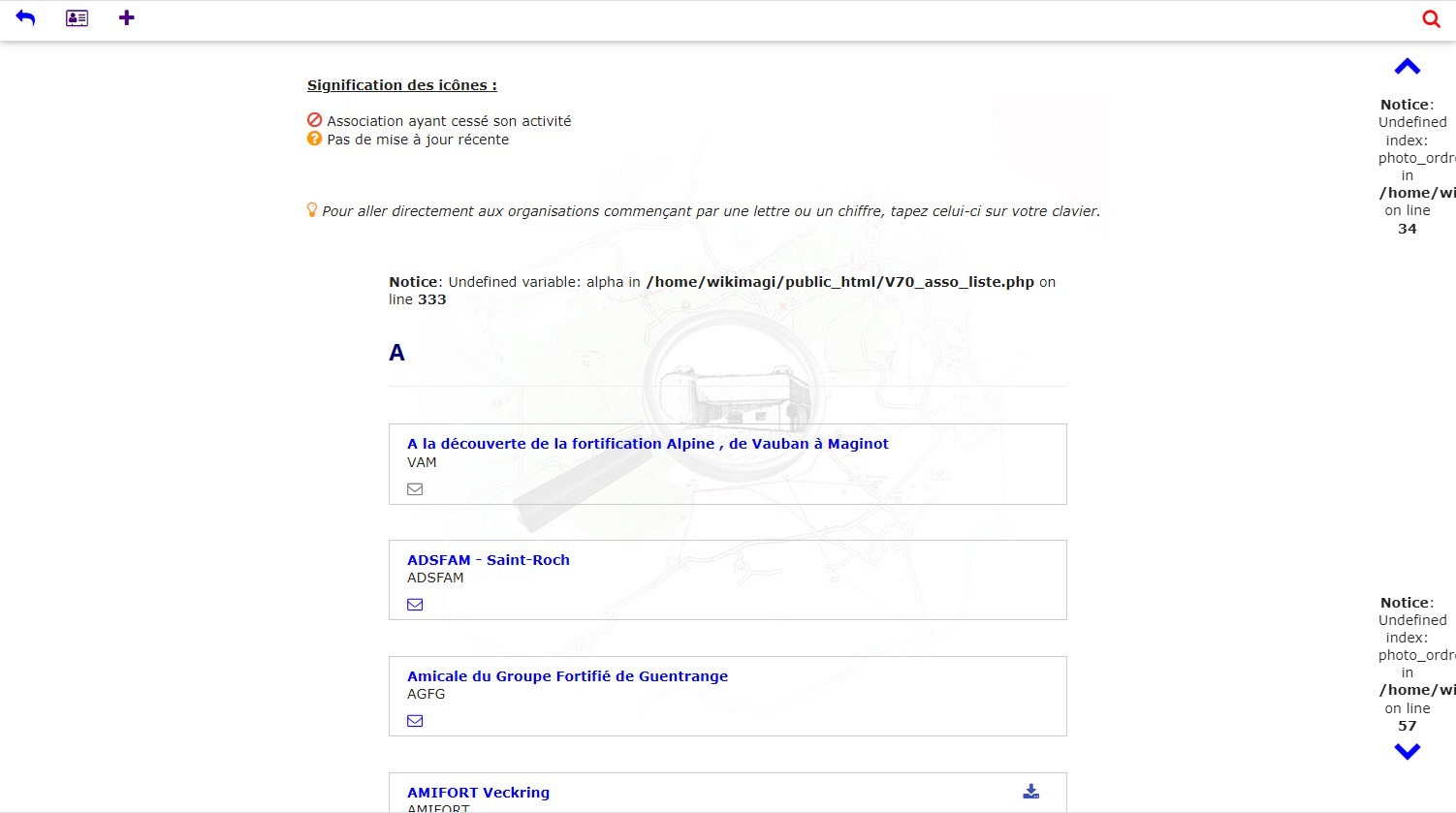Click the purple plus icon
Screen dimensions: 1456x813
(126, 18)
